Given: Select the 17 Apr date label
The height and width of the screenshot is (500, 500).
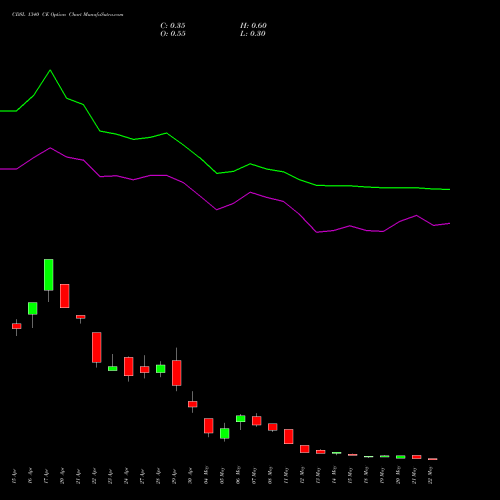Looking at the screenshot, I should pyautogui.click(x=46, y=476).
